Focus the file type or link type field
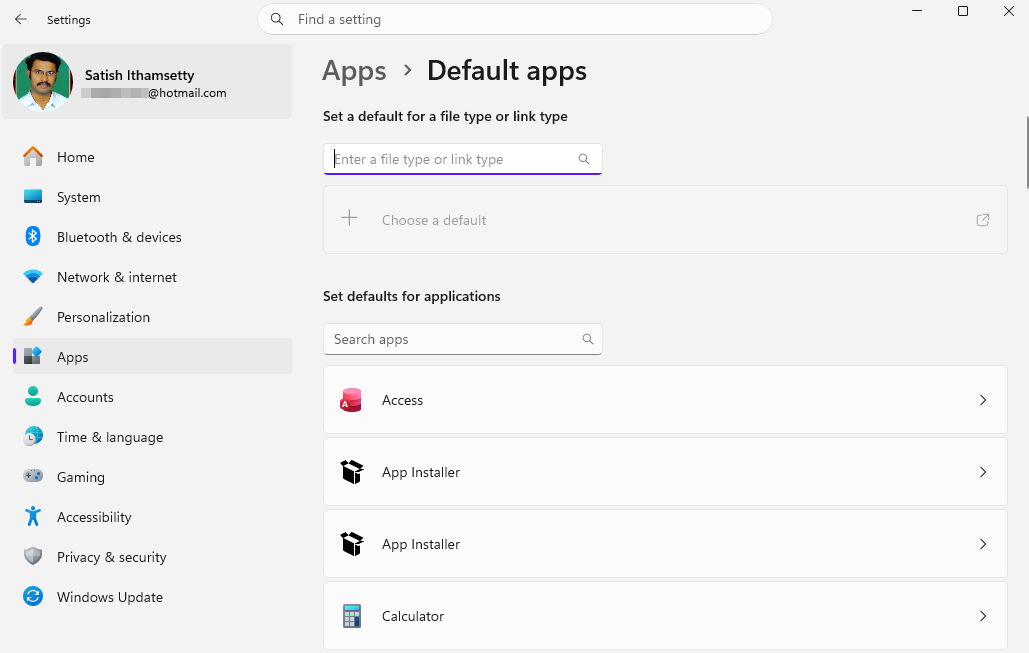1029x653 pixels. 463,159
